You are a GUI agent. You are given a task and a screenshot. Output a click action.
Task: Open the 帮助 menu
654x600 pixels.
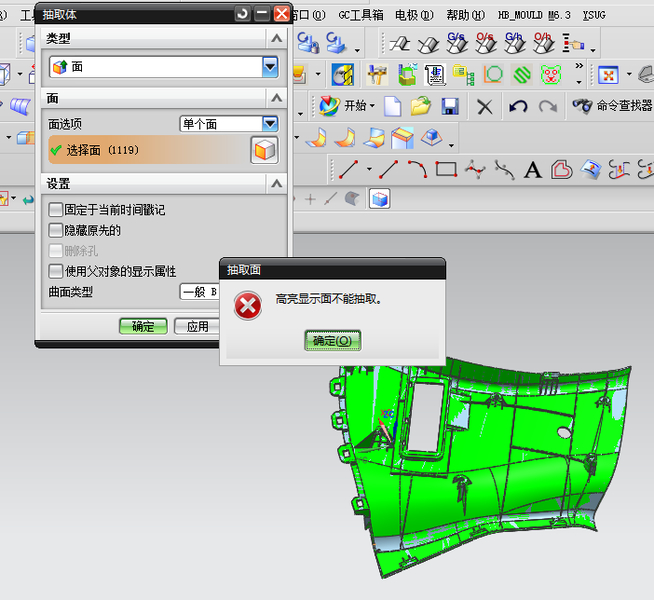(x=465, y=15)
